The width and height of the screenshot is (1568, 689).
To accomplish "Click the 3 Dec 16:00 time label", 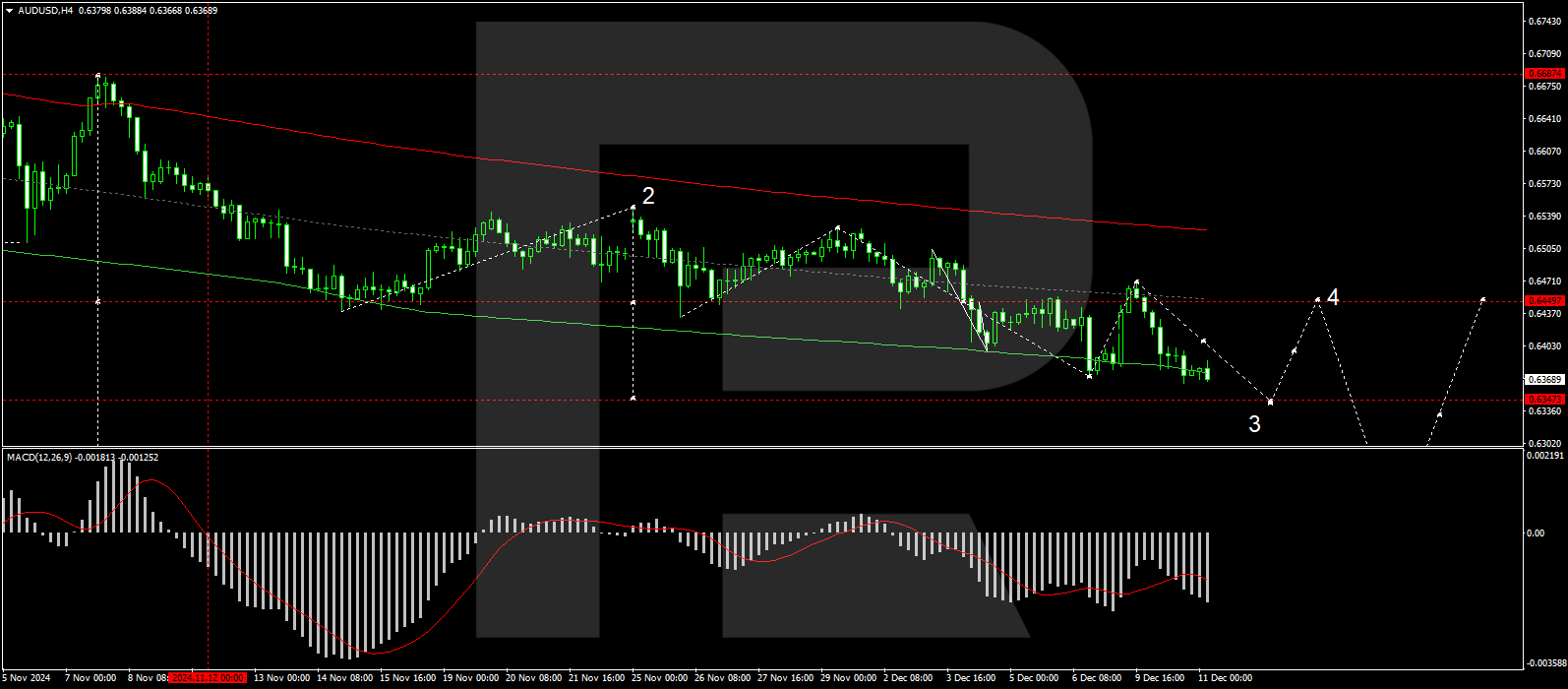I will coord(972,678).
